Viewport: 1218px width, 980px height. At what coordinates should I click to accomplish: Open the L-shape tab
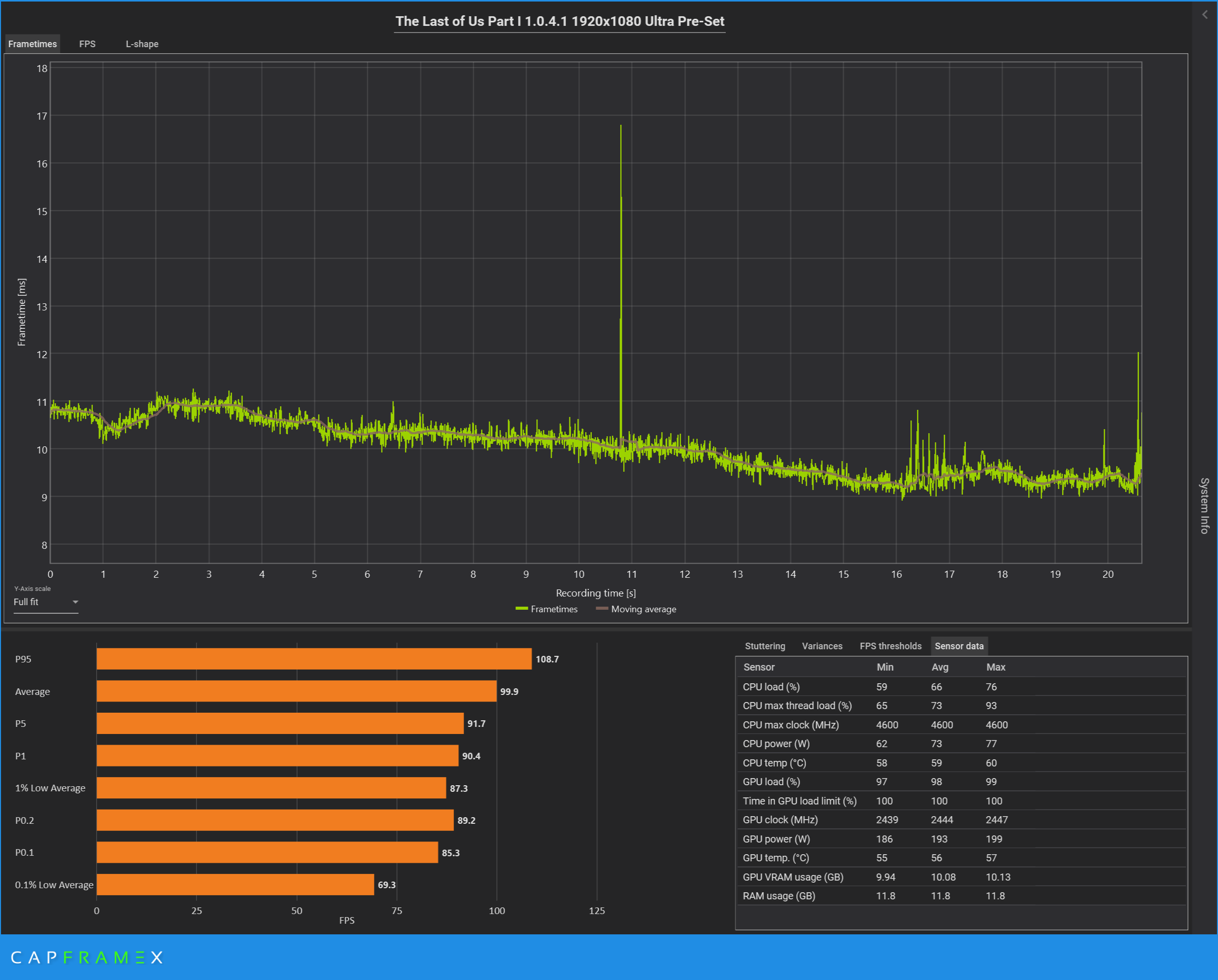coord(142,44)
